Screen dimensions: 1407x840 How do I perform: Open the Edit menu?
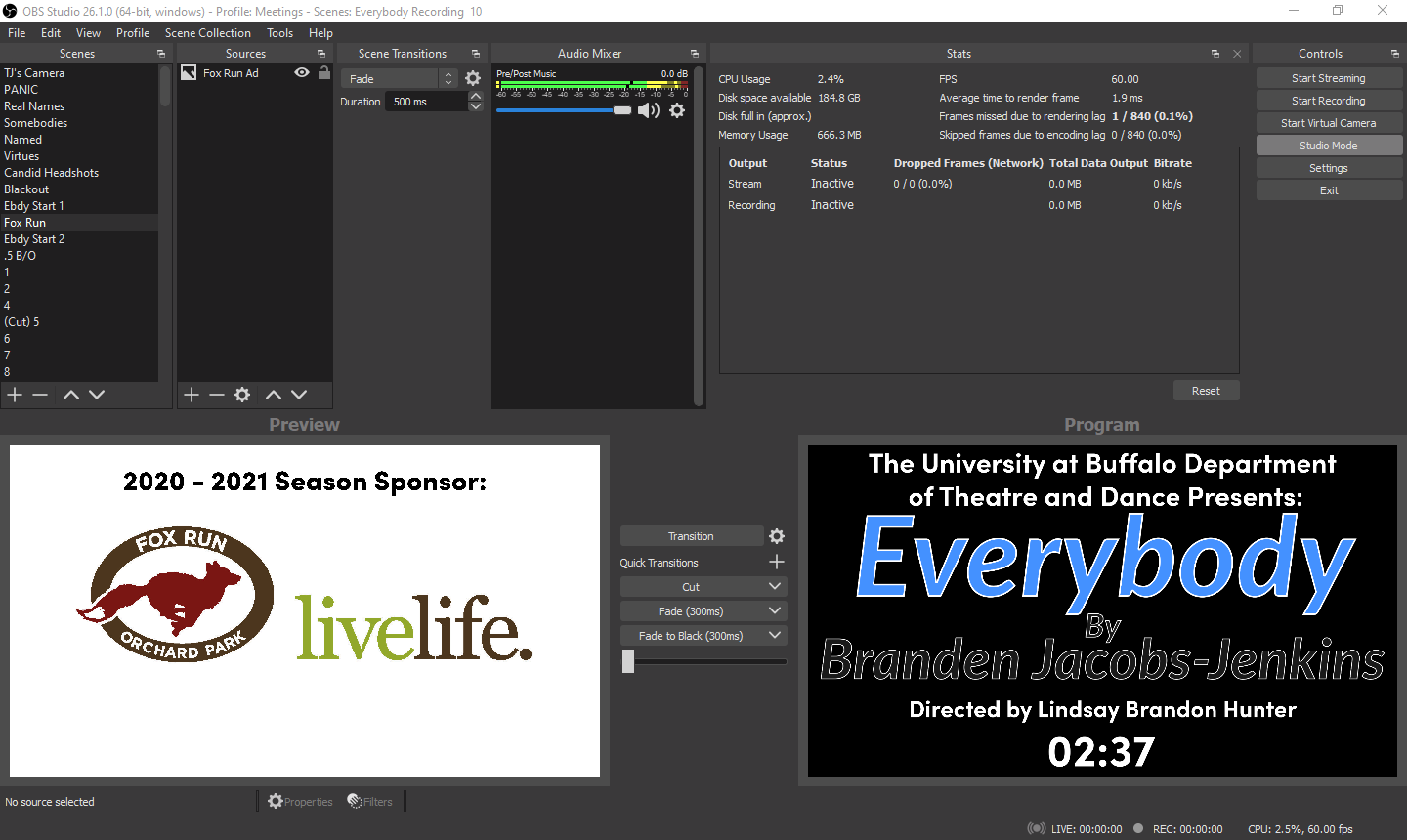pyautogui.click(x=51, y=33)
